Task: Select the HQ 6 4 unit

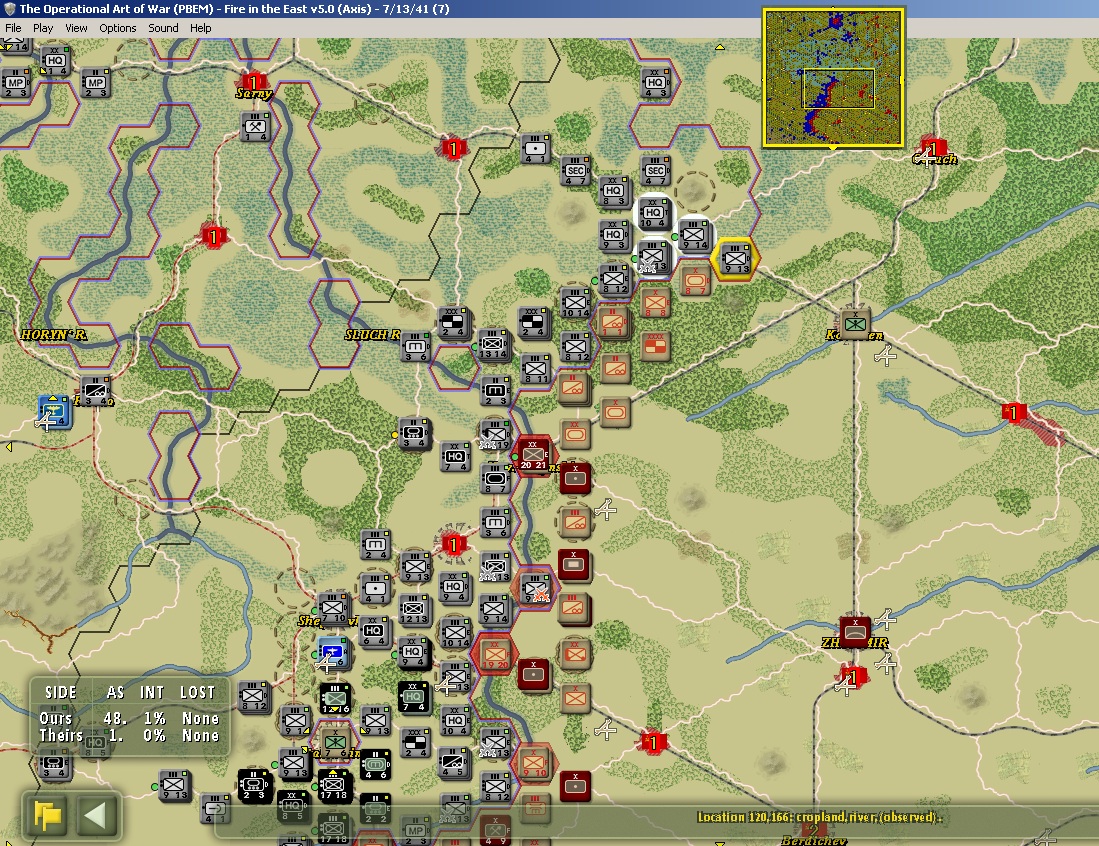Action: click(x=374, y=632)
